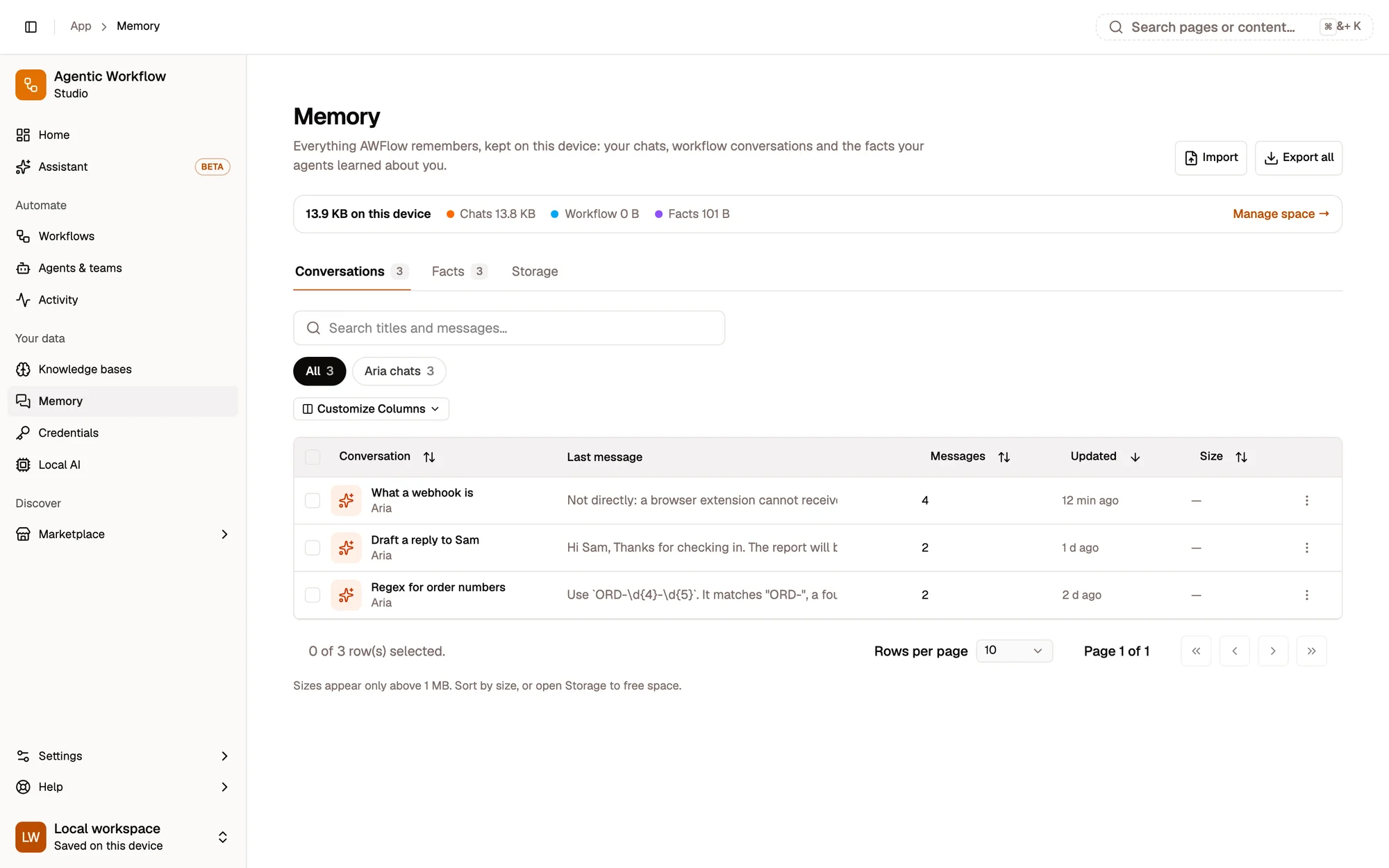Viewport: 1389px width, 868px height.
Task: Open the Local workspace switcher
Action: [122, 837]
